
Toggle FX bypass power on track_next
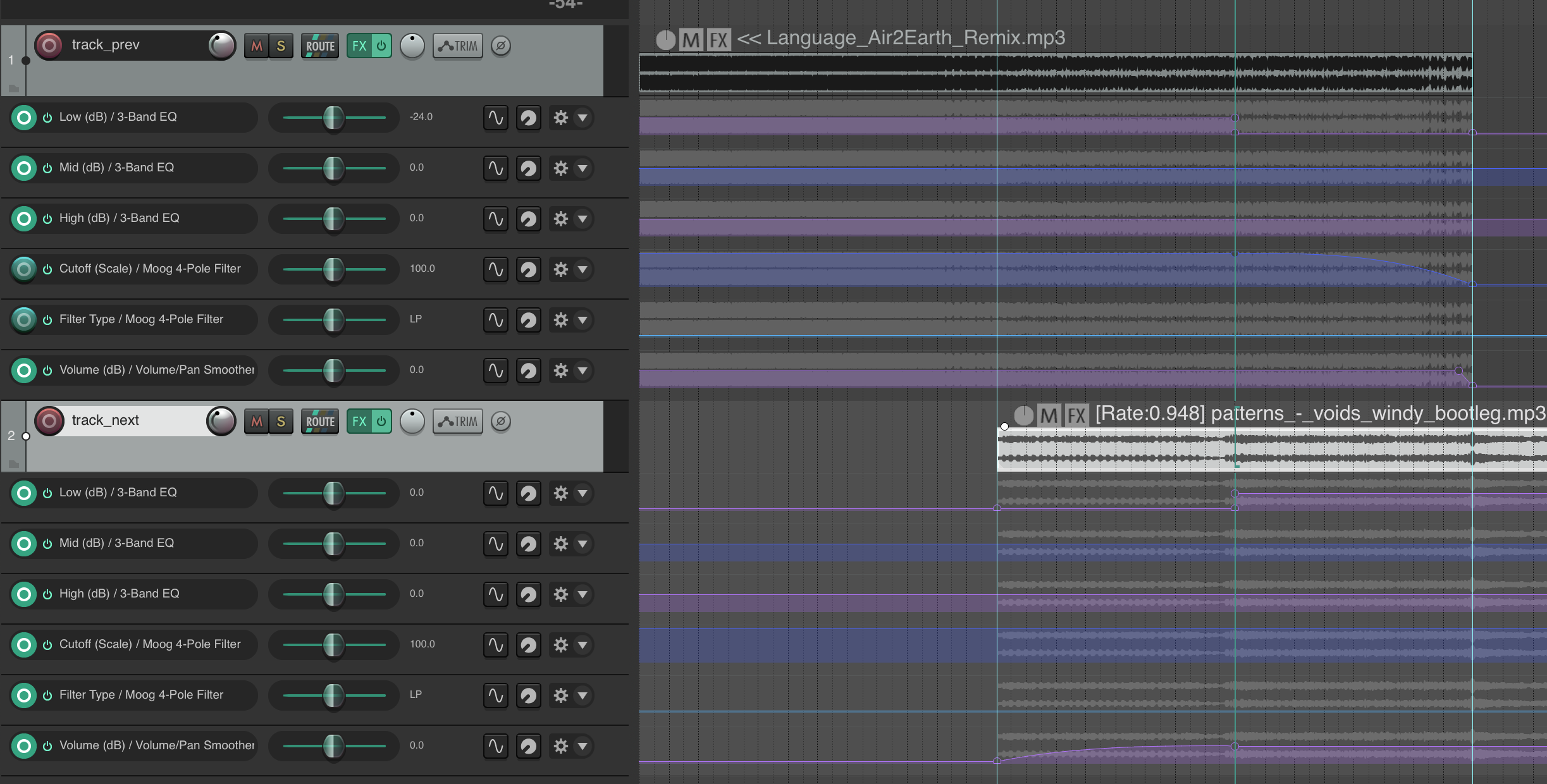click(x=381, y=421)
